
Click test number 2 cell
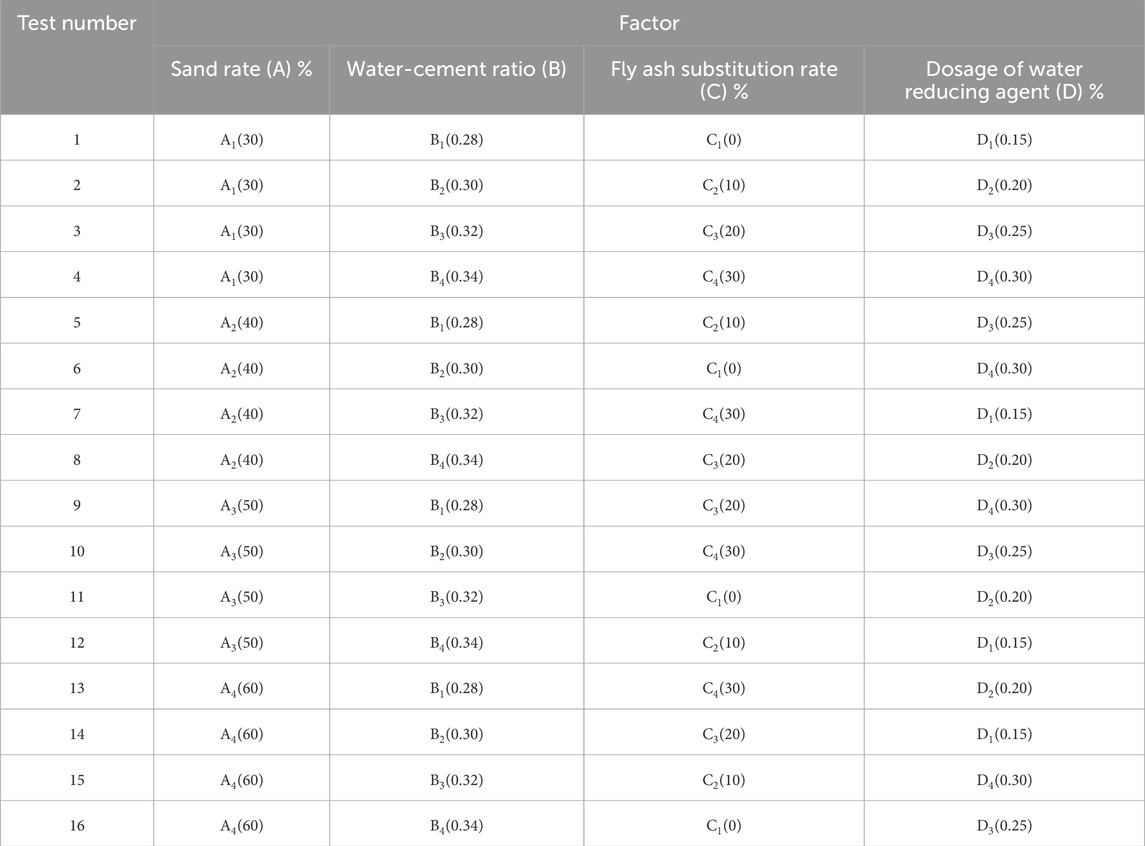[77, 185]
